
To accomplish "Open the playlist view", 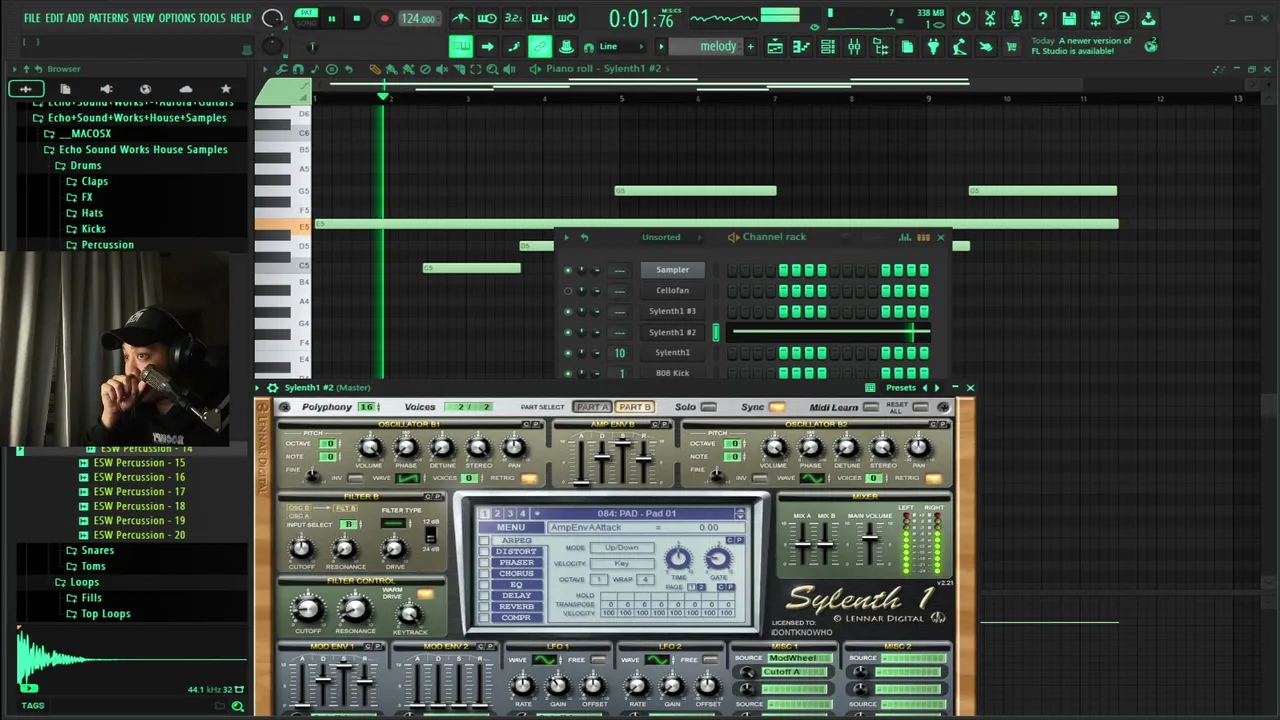I will point(775,47).
